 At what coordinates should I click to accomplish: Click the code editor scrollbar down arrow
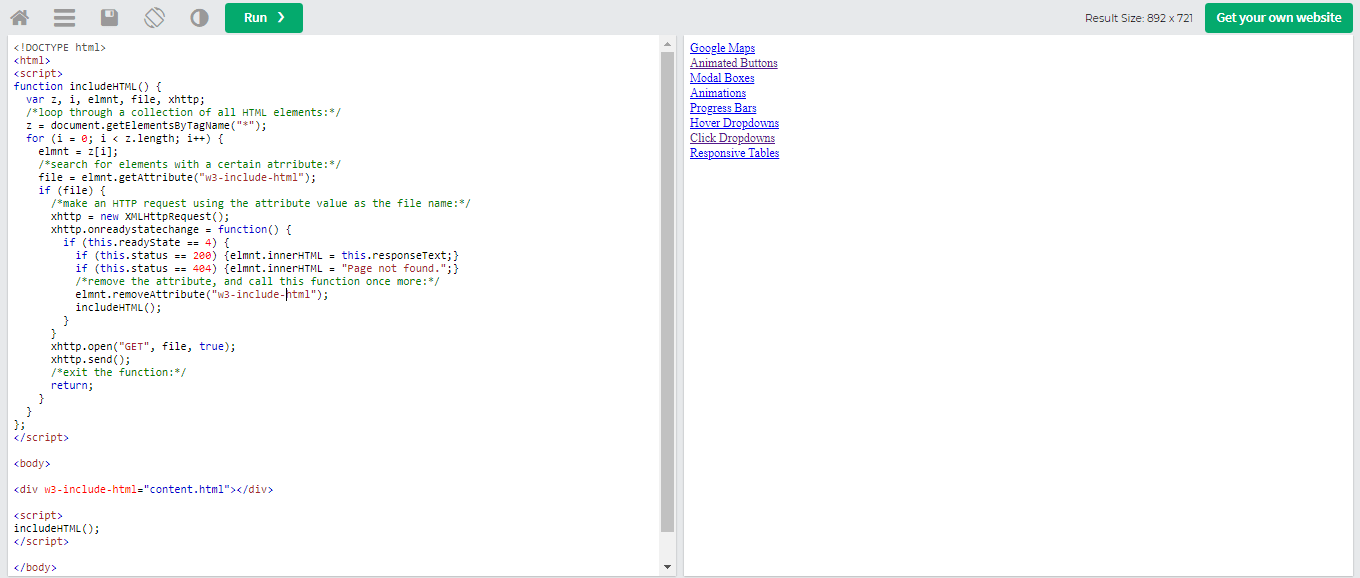[668, 567]
